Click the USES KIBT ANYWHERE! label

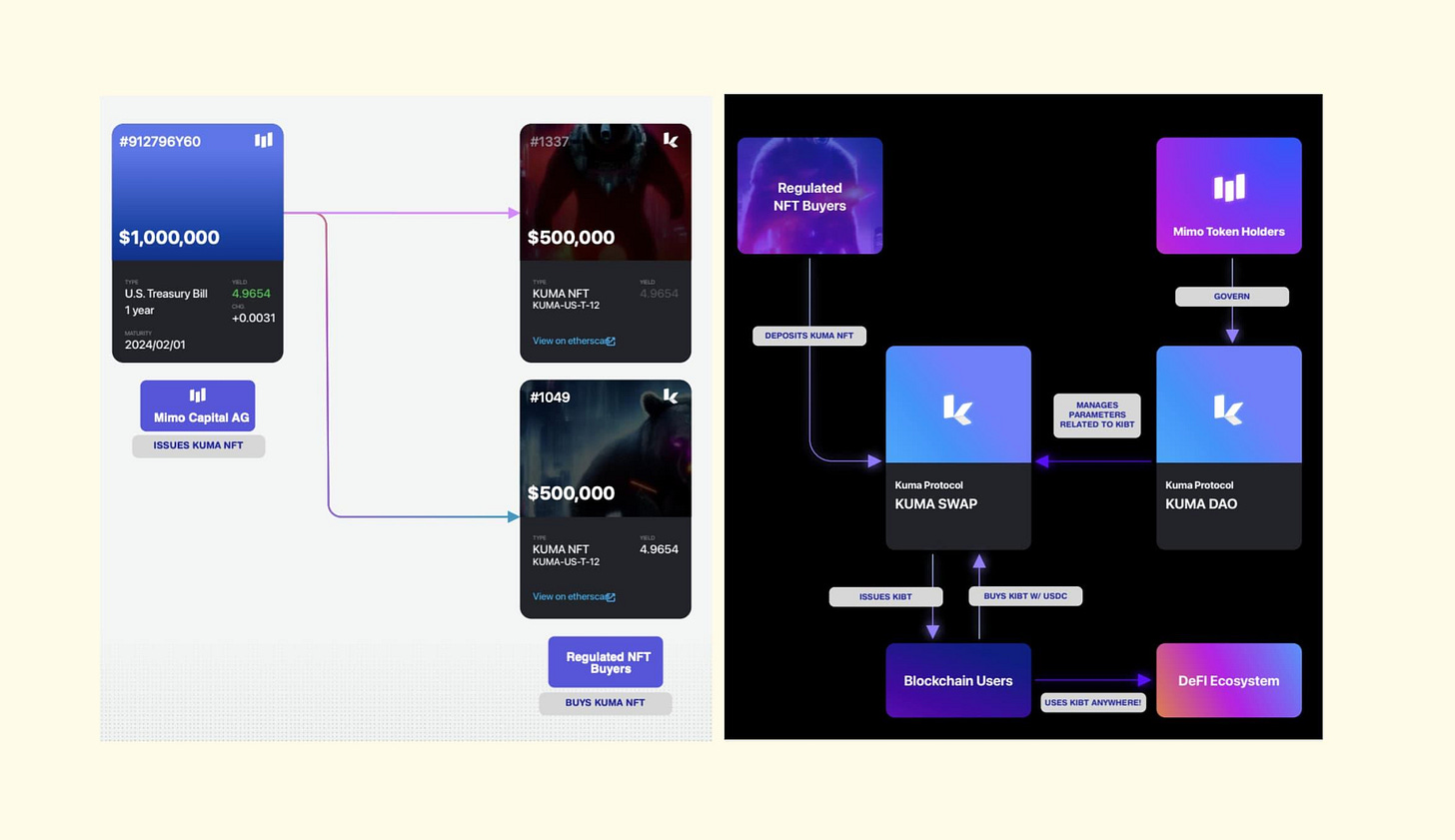1093,702
